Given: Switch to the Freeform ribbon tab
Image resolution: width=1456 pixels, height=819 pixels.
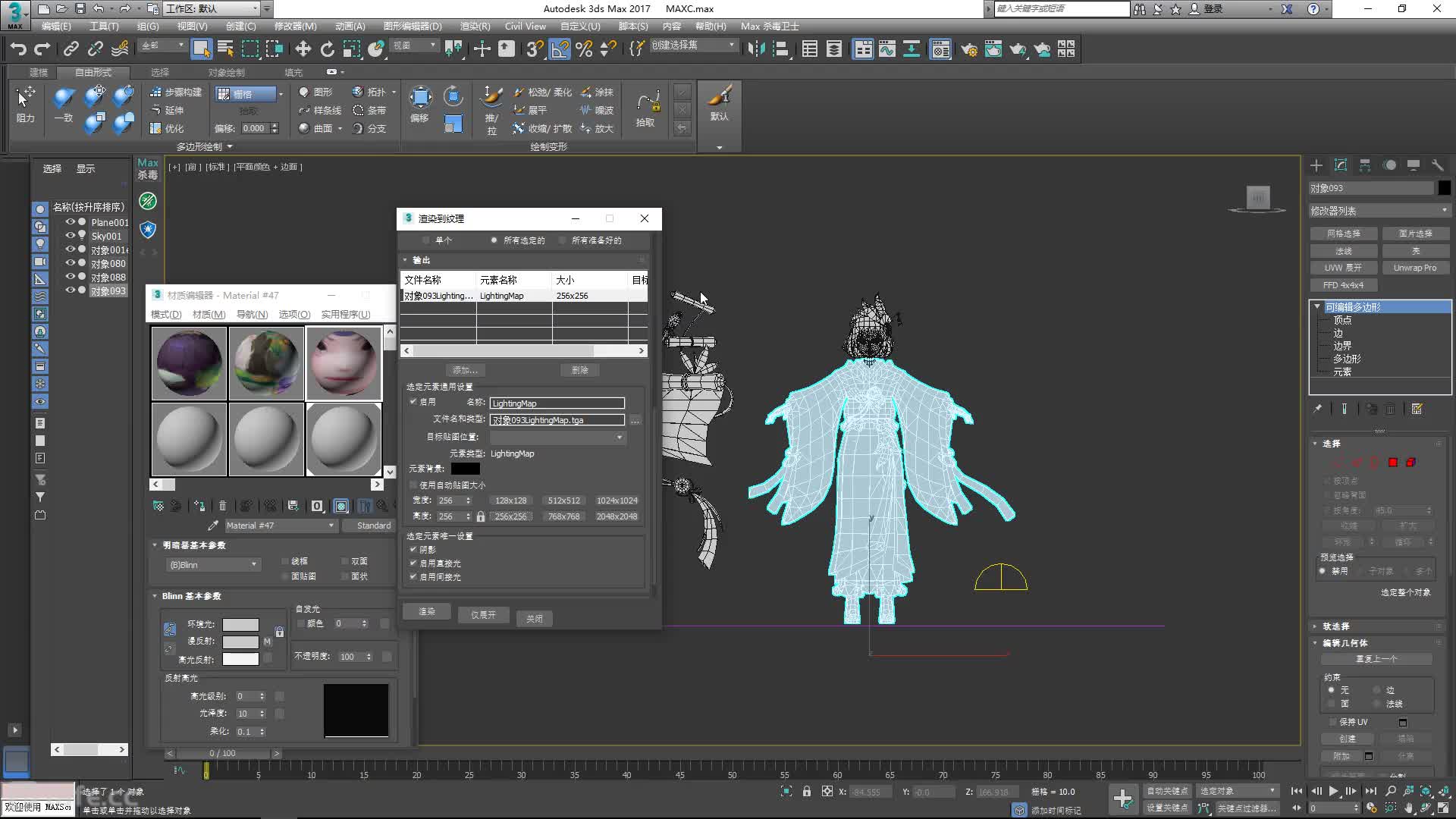Looking at the screenshot, I should [x=93, y=72].
